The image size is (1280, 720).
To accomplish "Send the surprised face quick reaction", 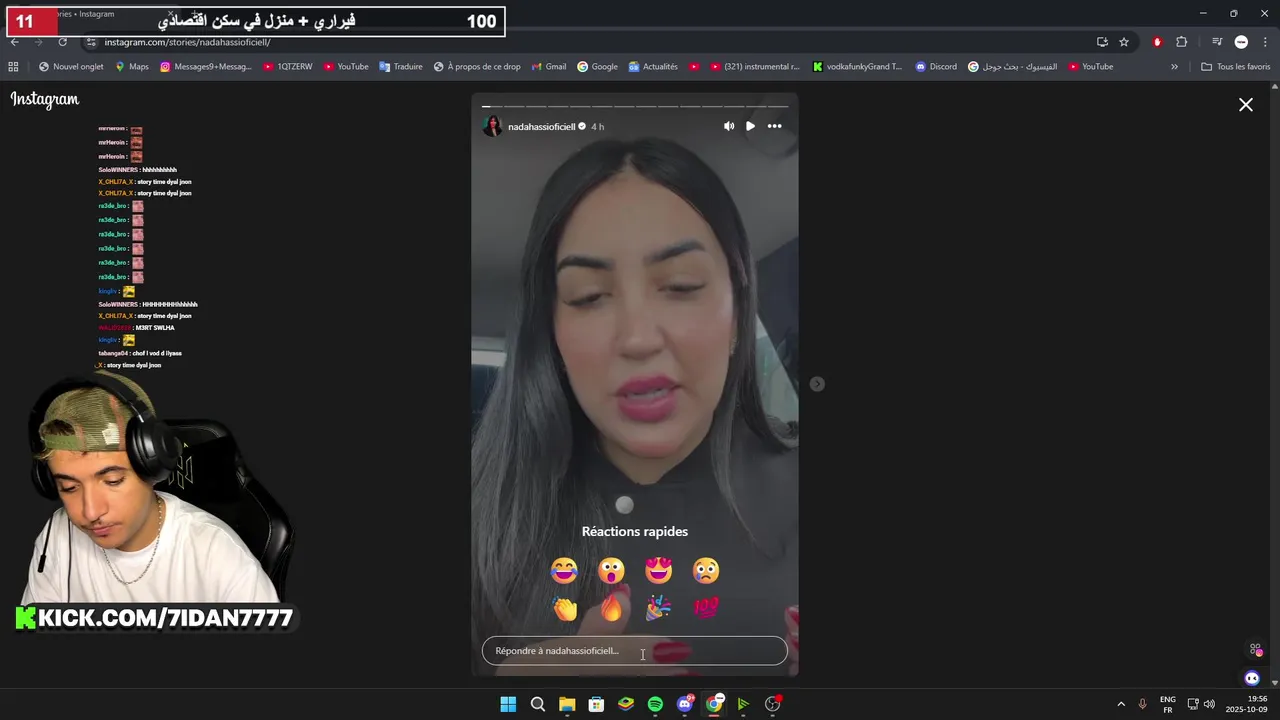I will [611, 571].
